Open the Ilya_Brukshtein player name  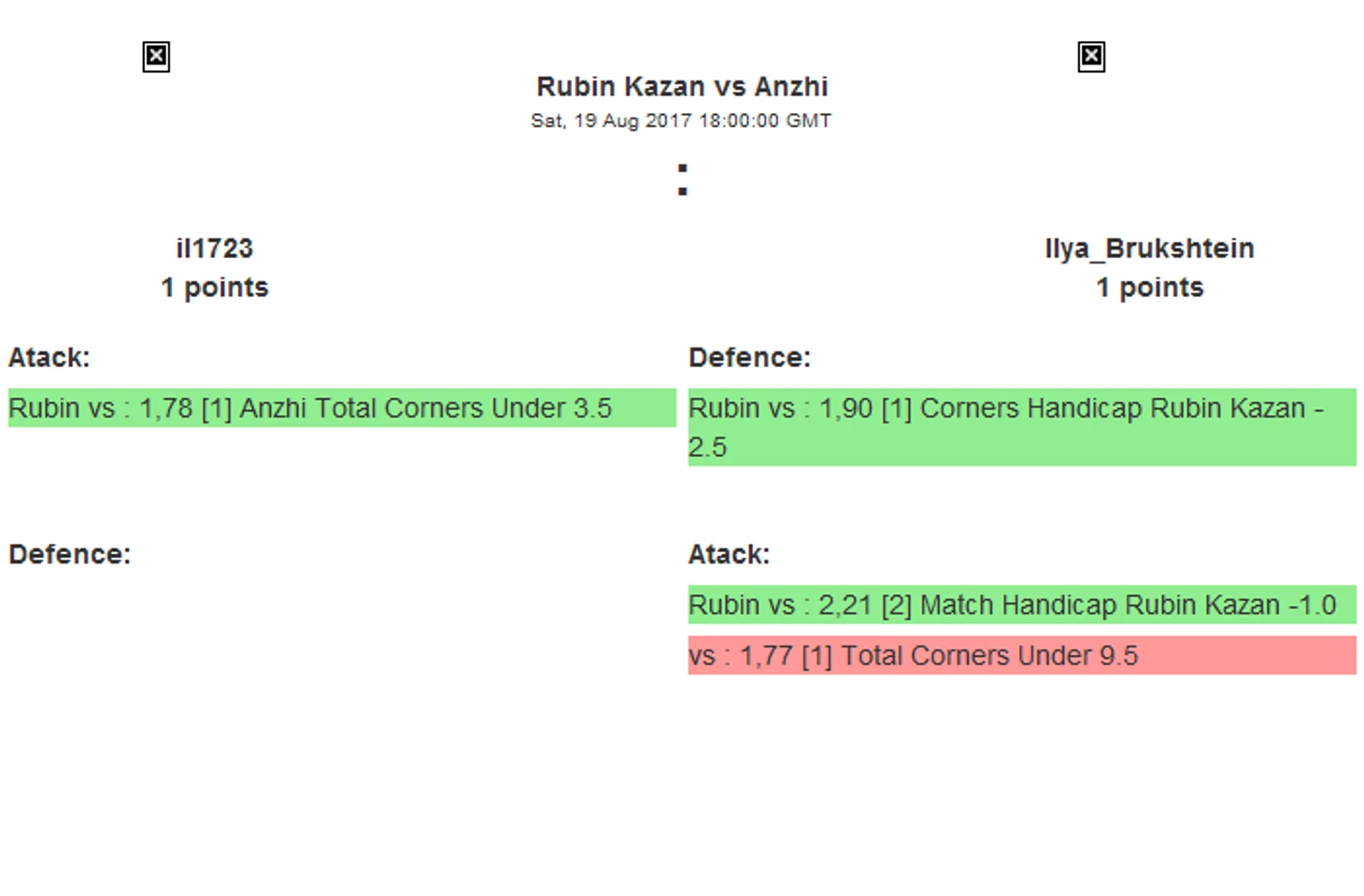click(x=1149, y=249)
